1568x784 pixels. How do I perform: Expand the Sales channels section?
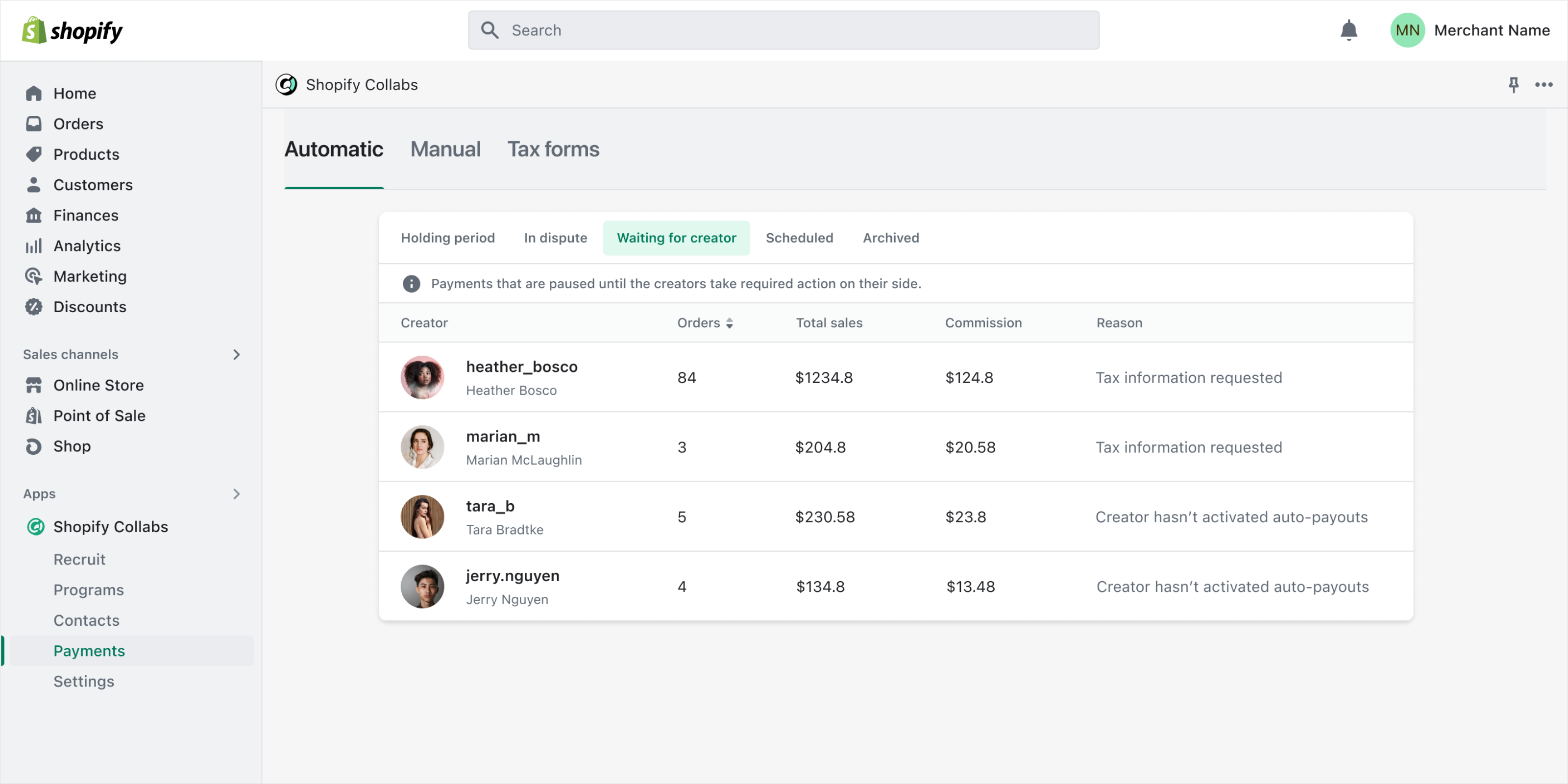pos(236,354)
